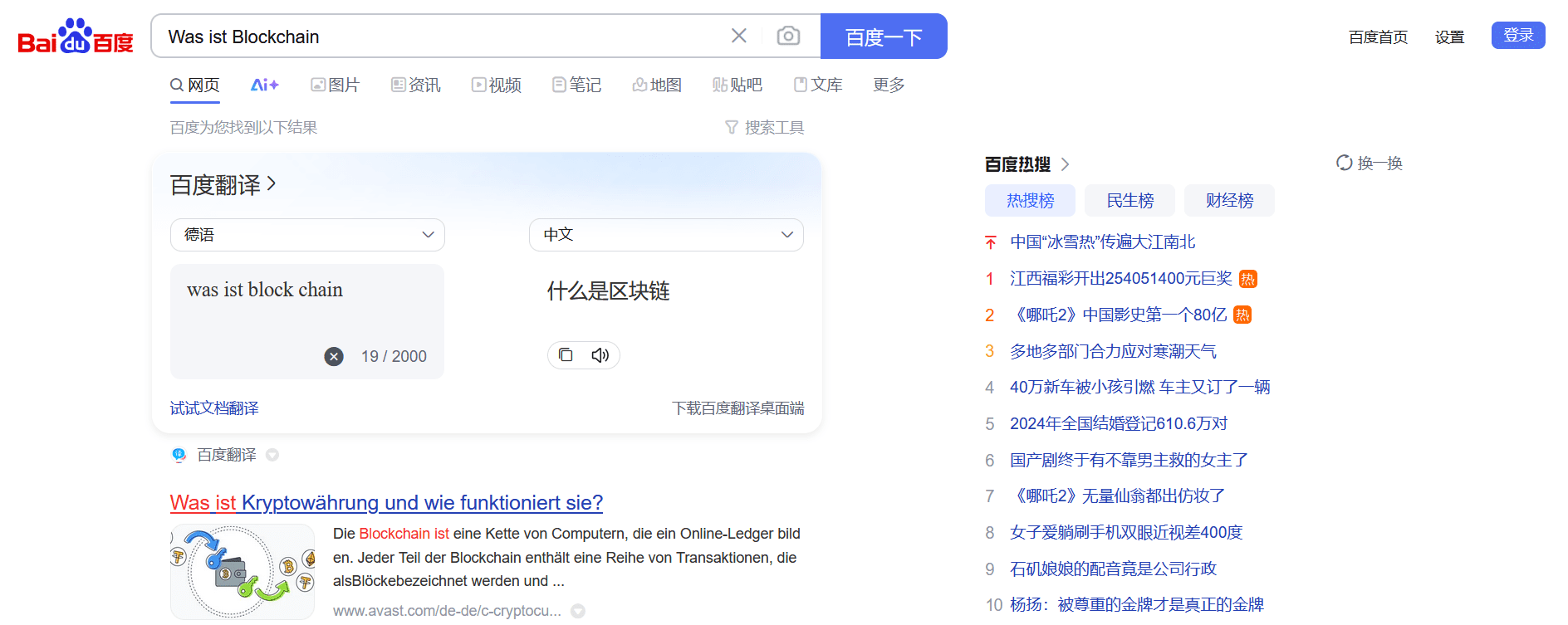This screenshot has width=1568, height=625.
Task: Clear the search box with the X icon
Action: tap(738, 36)
